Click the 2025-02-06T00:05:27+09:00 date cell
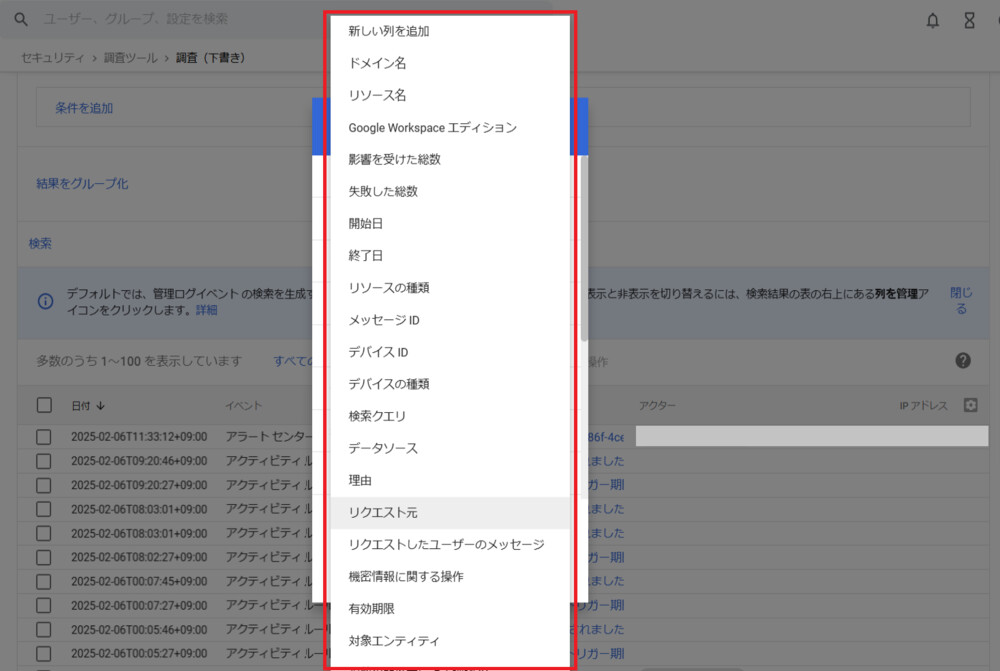The width and height of the screenshot is (1000, 671). click(x=139, y=654)
